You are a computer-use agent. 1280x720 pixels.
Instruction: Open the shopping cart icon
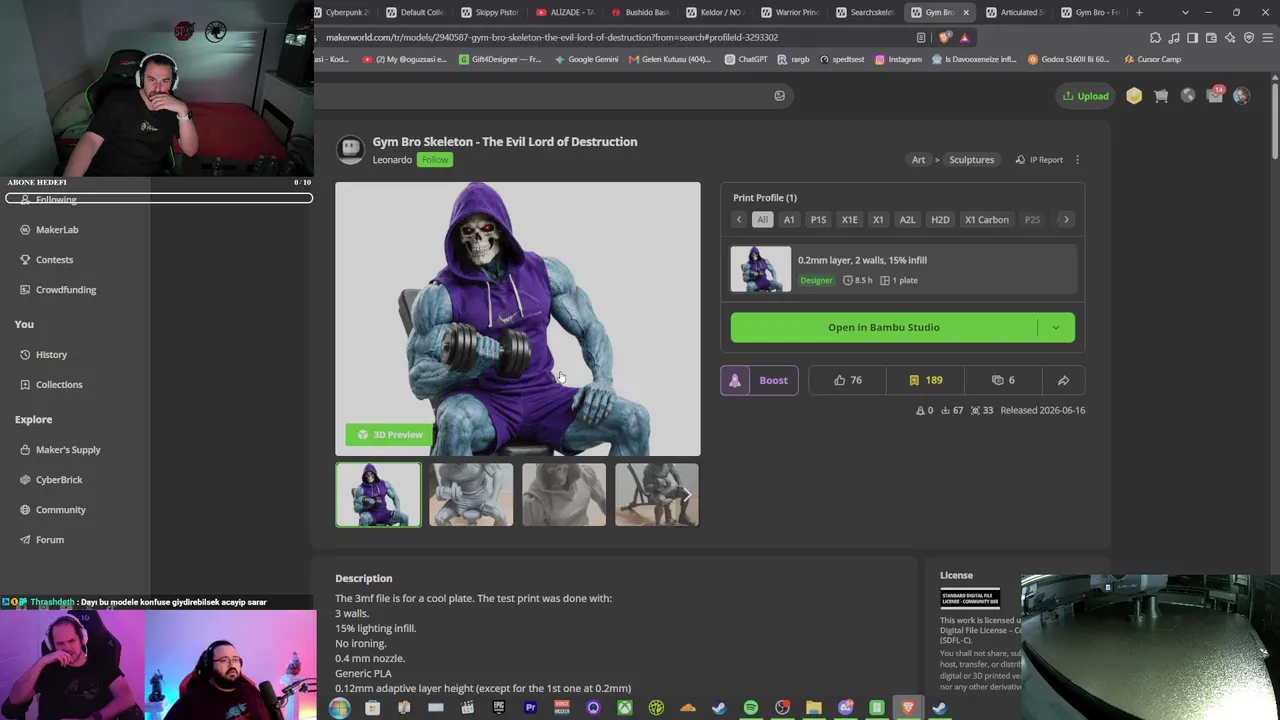click(1161, 96)
